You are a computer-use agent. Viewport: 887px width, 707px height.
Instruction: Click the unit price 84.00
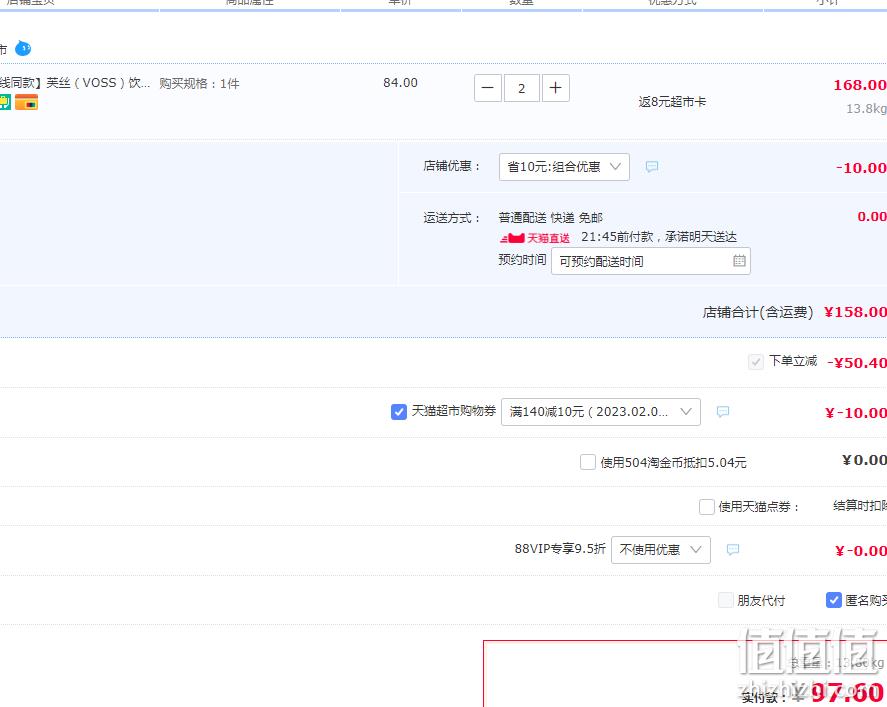pyautogui.click(x=401, y=83)
